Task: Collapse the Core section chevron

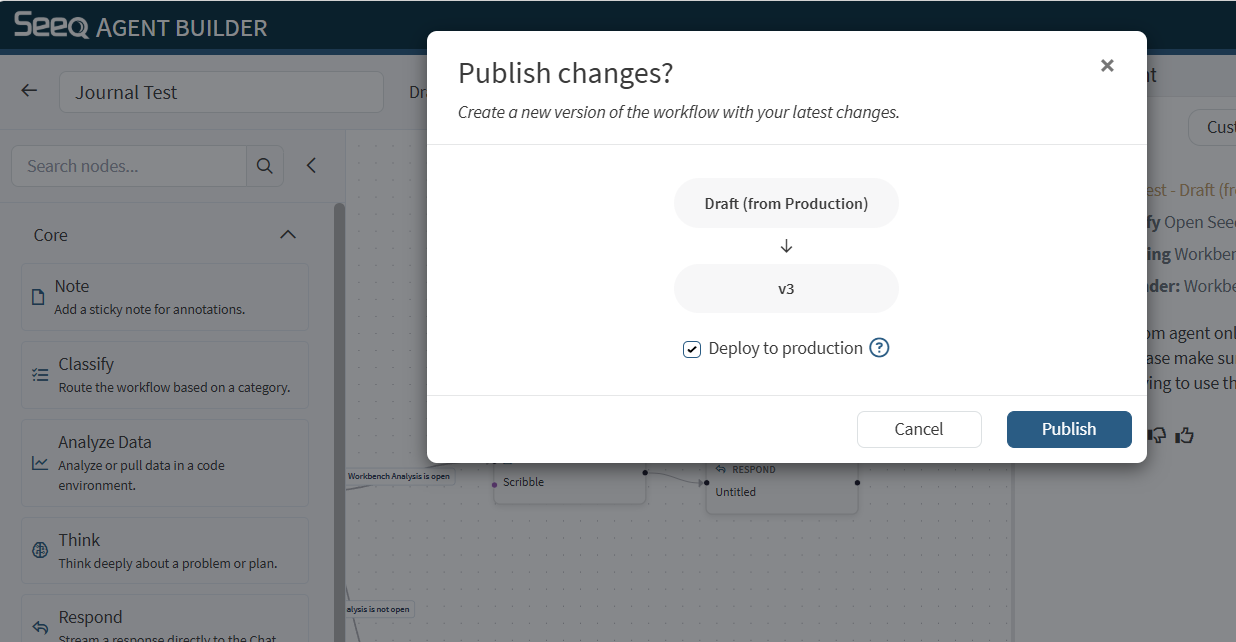Action: pyautogui.click(x=288, y=235)
